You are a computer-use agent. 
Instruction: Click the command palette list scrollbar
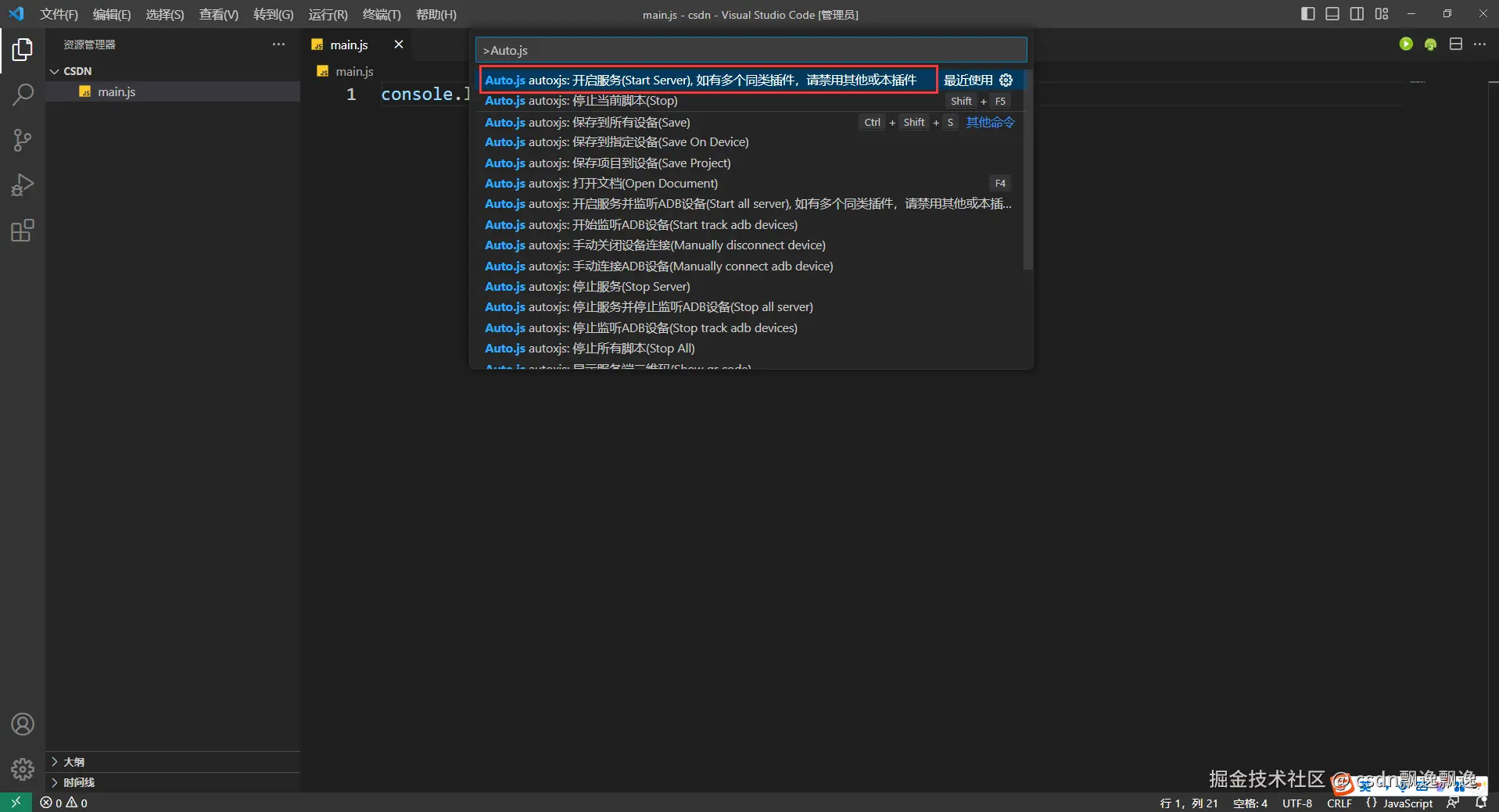click(x=1027, y=170)
